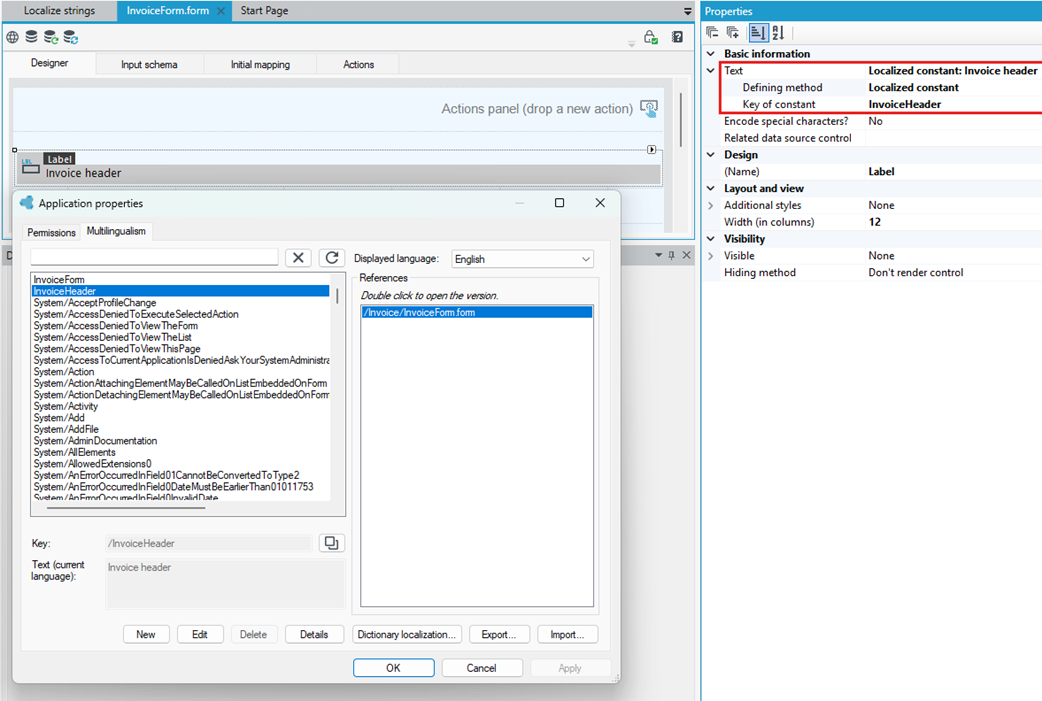This screenshot has width=1042, height=701.
Task: Click the database icon with green refresh arrow
Action: [x=51, y=37]
